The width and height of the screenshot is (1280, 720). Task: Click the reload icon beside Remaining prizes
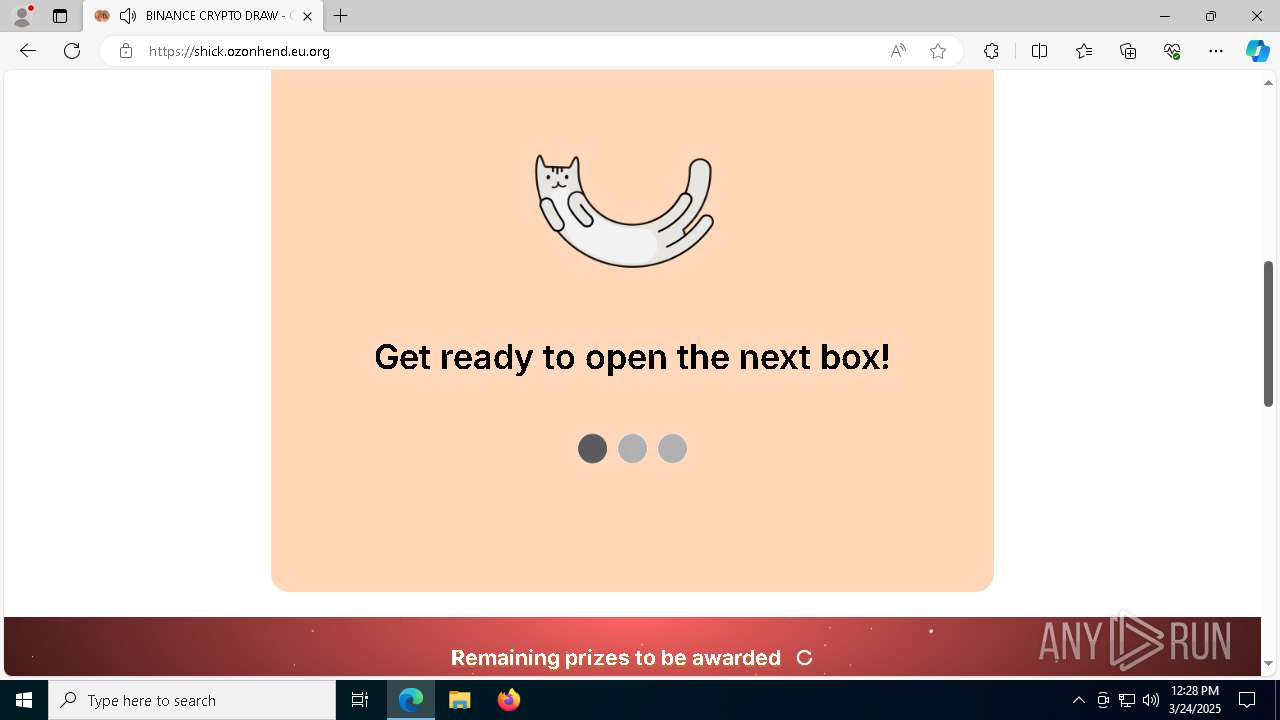pos(804,658)
